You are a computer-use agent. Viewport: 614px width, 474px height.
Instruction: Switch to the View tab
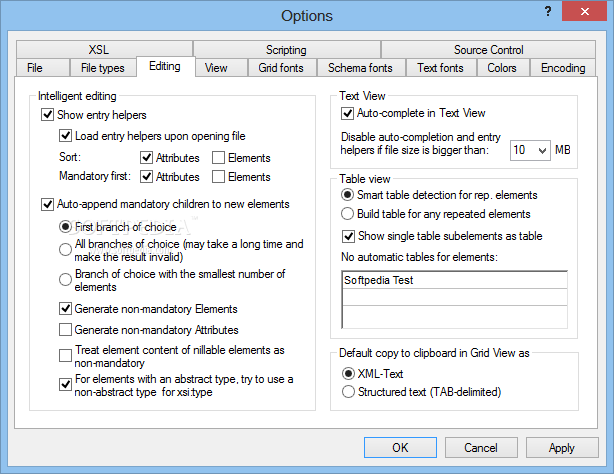click(216, 68)
